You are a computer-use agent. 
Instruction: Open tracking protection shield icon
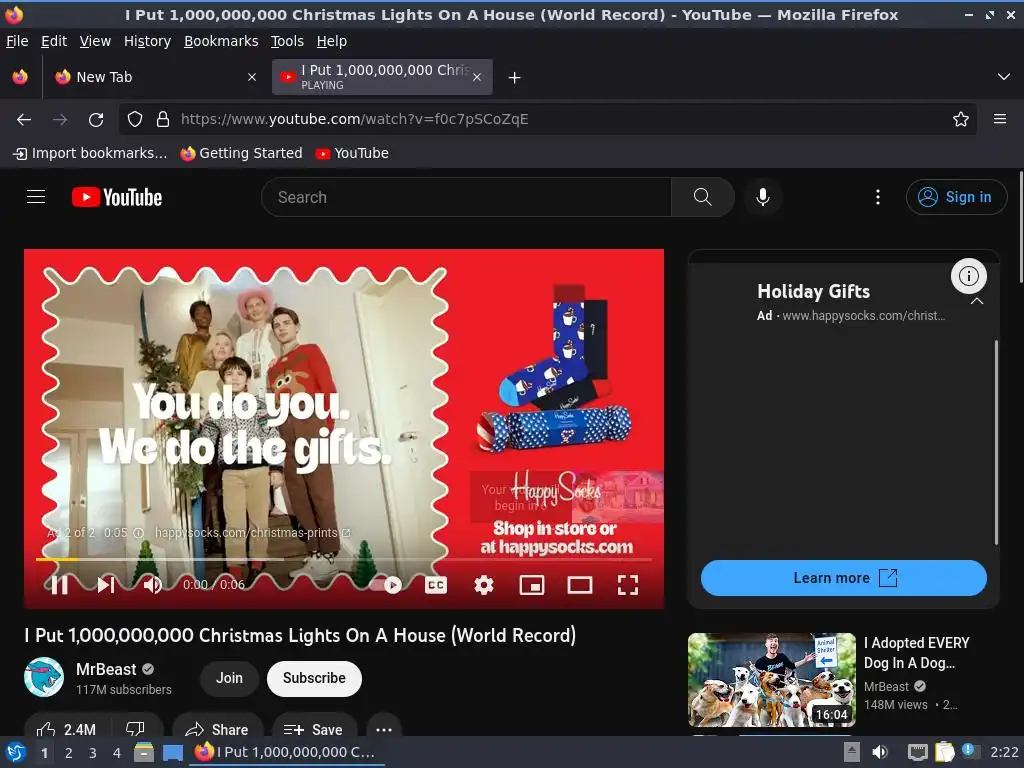click(x=135, y=119)
